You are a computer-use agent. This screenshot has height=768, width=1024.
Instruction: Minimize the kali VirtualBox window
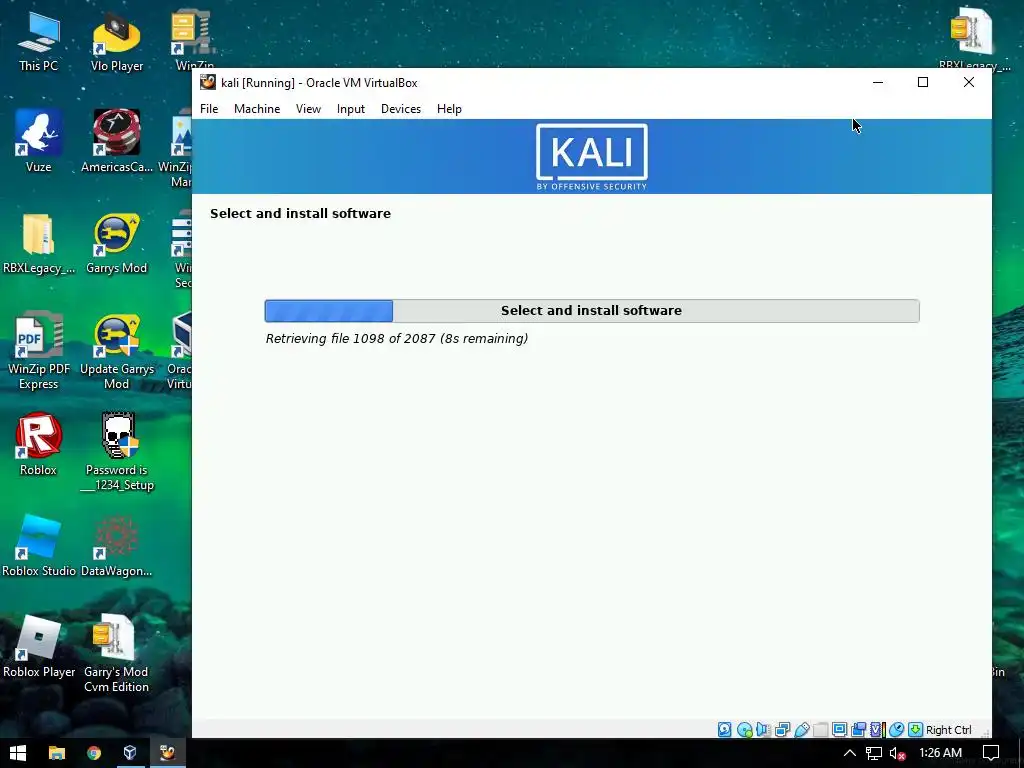[x=878, y=82]
